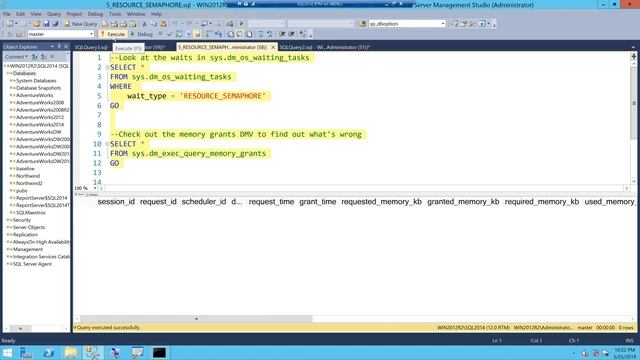Select the Server Objects tree item
Screen dimensions: 640x360
pyautogui.click(x=29, y=227)
